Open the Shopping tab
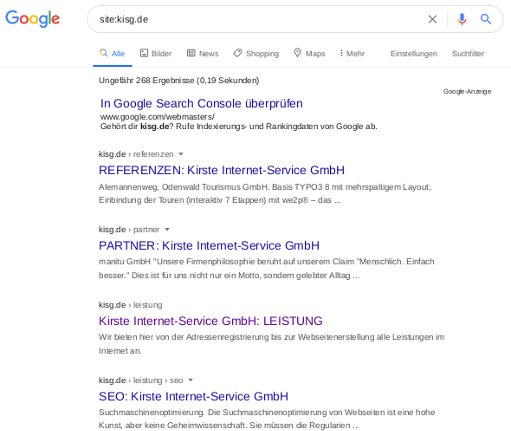511x431 pixels. (x=256, y=53)
